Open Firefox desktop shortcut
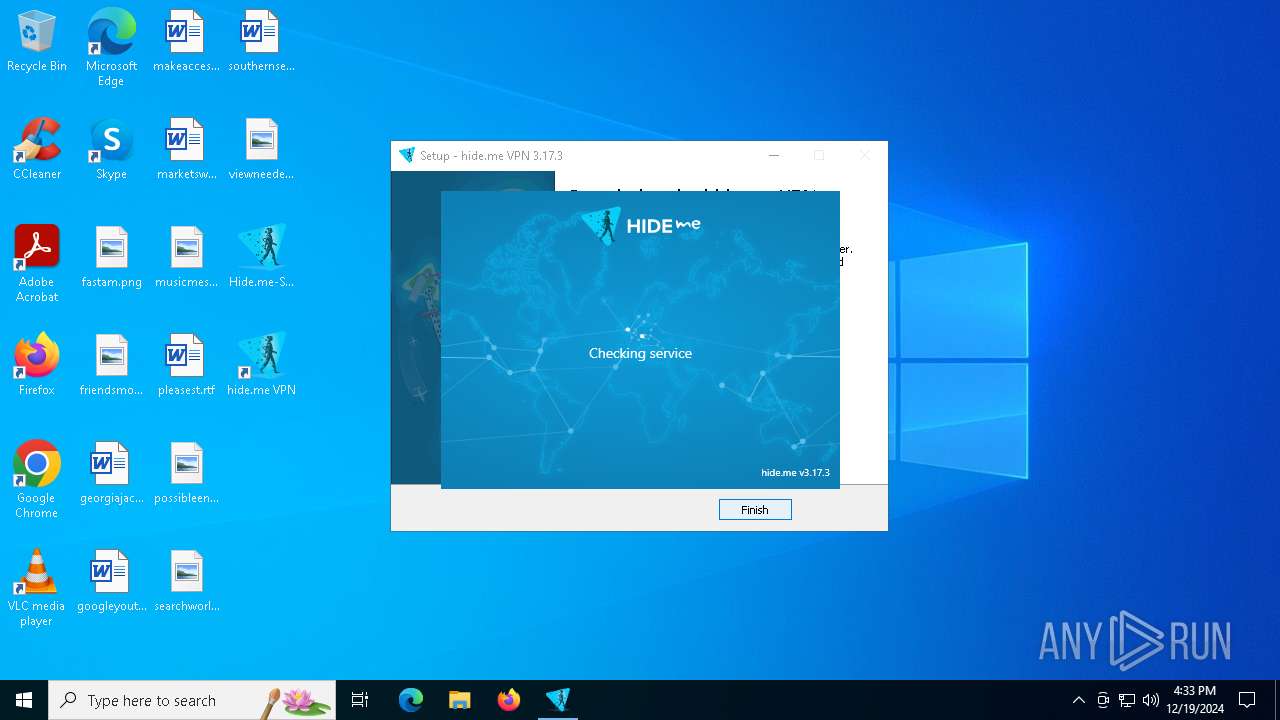 37,366
